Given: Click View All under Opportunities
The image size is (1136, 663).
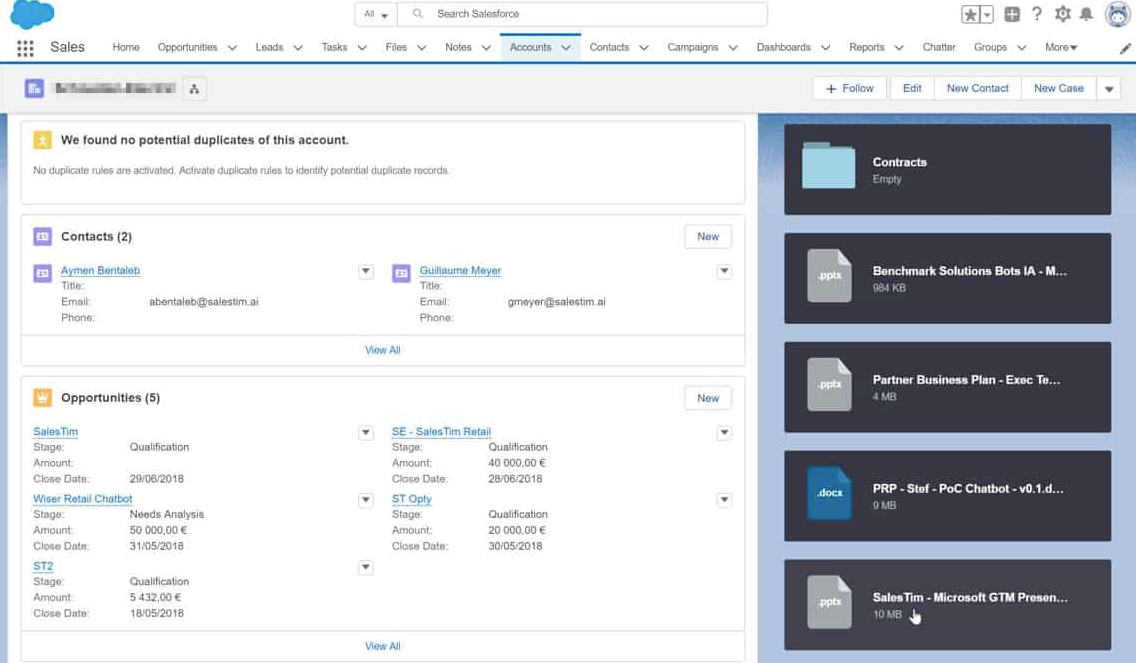Looking at the screenshot, I should coord(383,646).
